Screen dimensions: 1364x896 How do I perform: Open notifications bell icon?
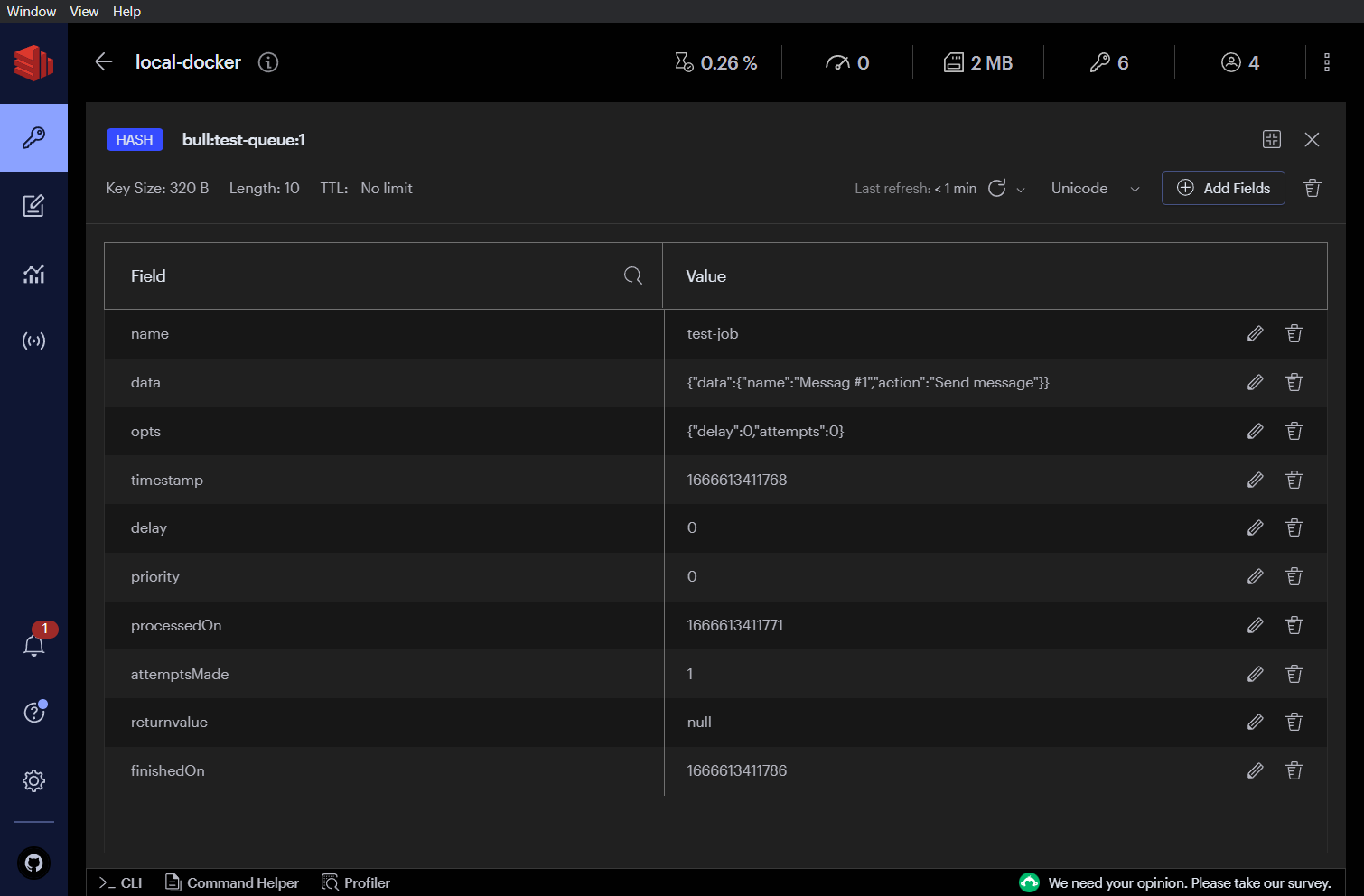point(33,645)
